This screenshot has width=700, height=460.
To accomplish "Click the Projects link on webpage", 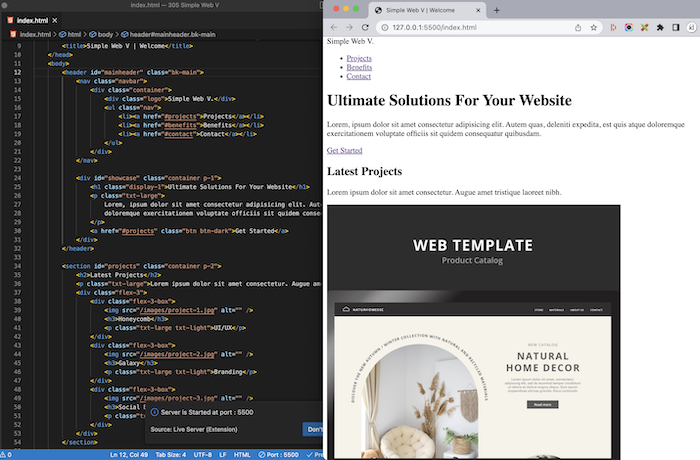I will 359,58.
